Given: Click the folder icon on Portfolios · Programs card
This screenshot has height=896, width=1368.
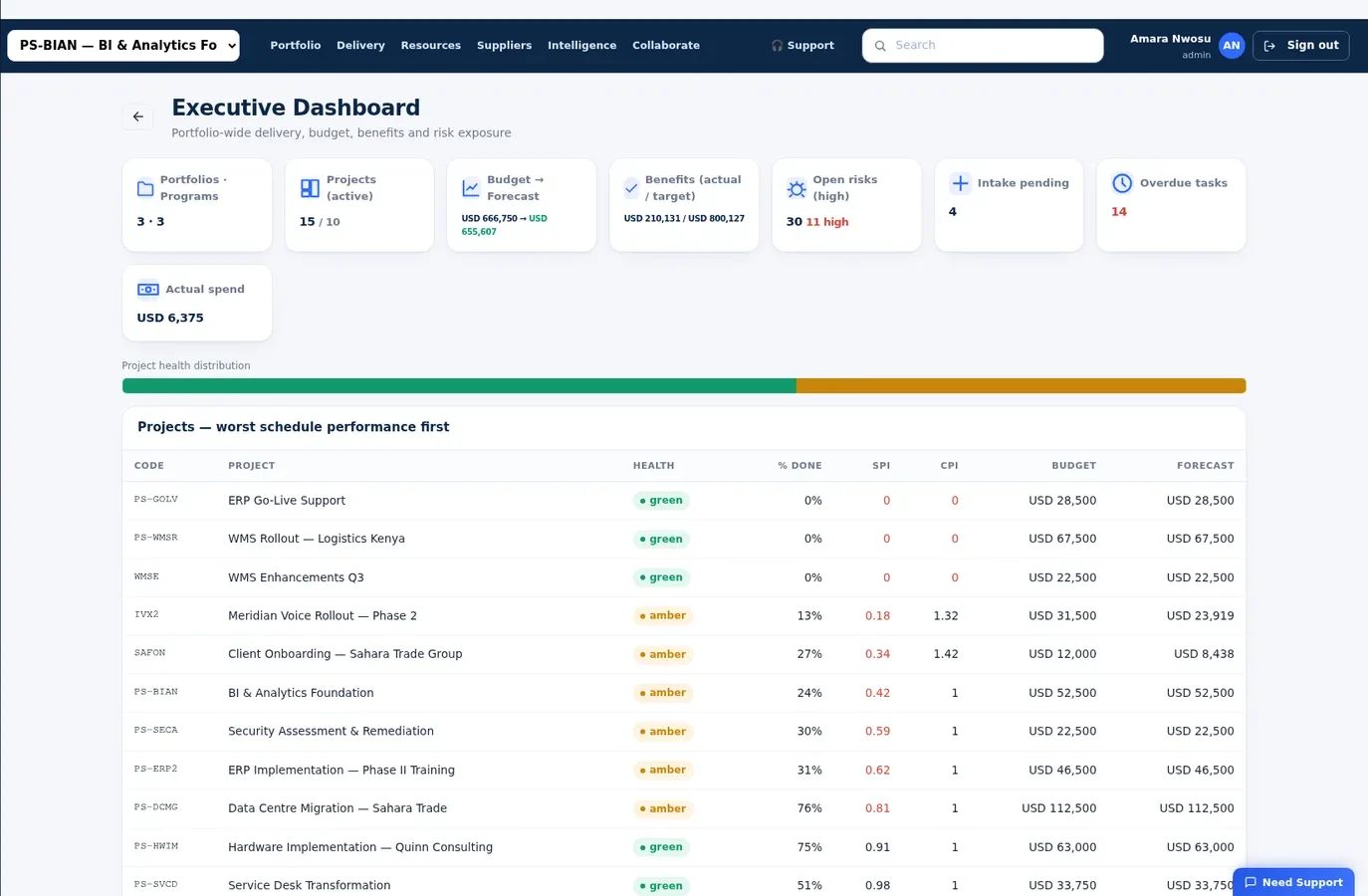Looking at the screenshot, I should click(145, 188).
